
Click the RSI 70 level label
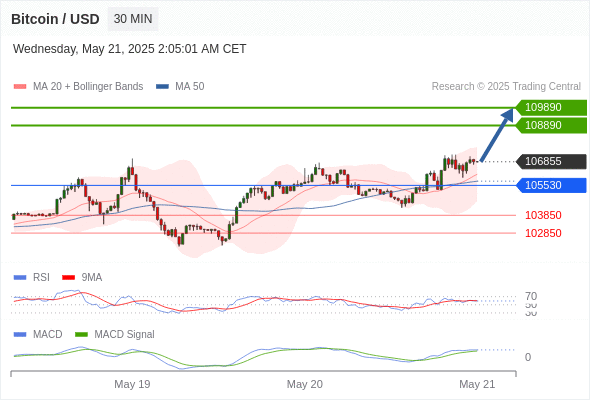pyautogui.click(x=531, y=296)
